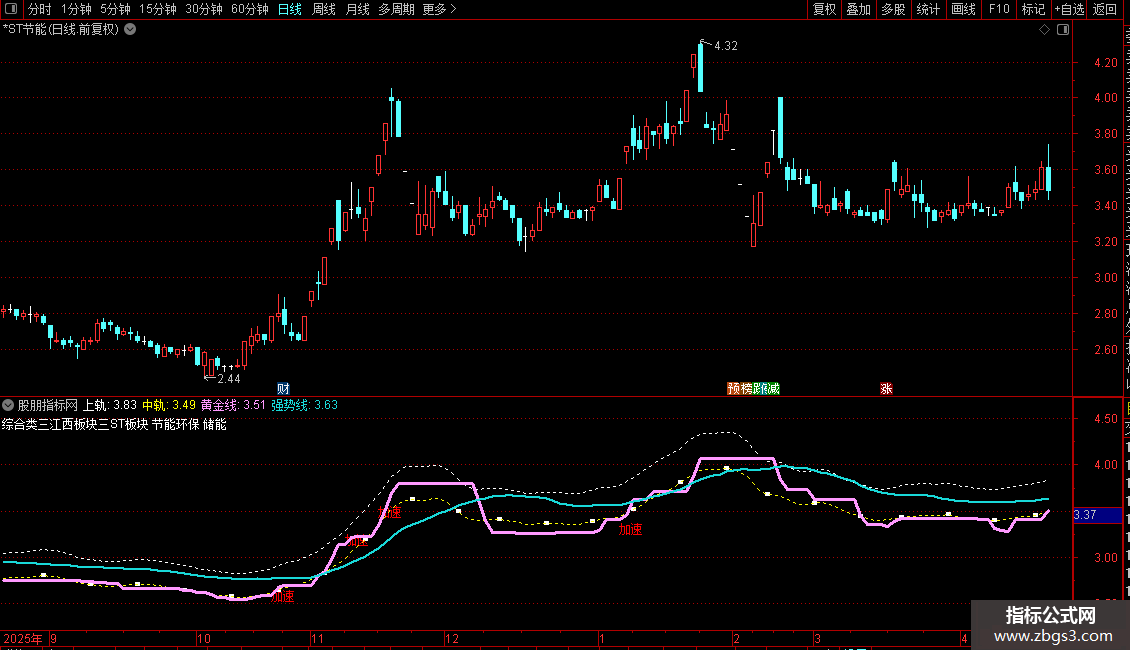1130x650 pixels.
Task: Click the 减 event marker icon
Action: [773, 388]
